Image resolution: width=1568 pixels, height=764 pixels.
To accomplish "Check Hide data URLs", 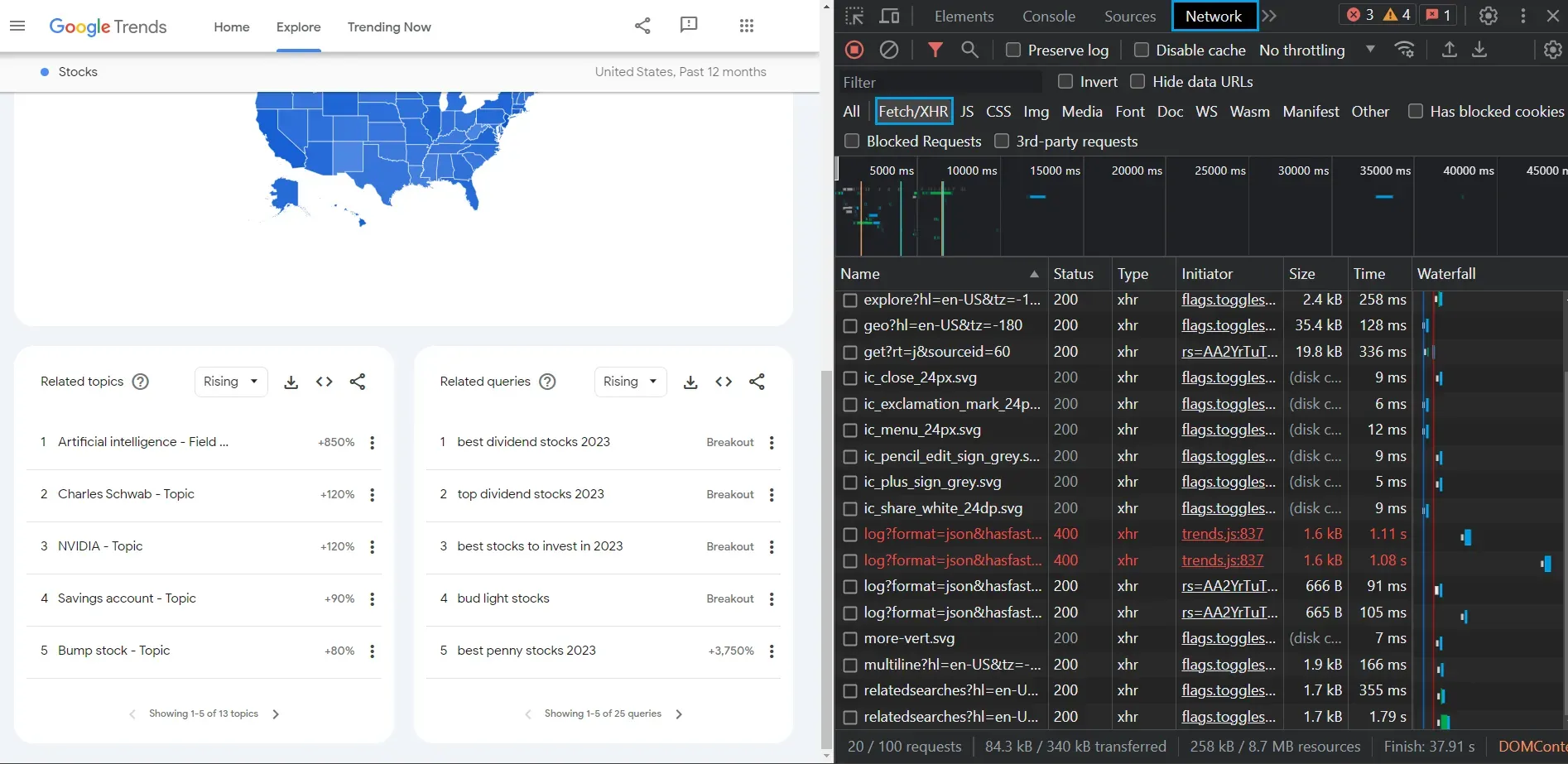I will point(1138,81).
